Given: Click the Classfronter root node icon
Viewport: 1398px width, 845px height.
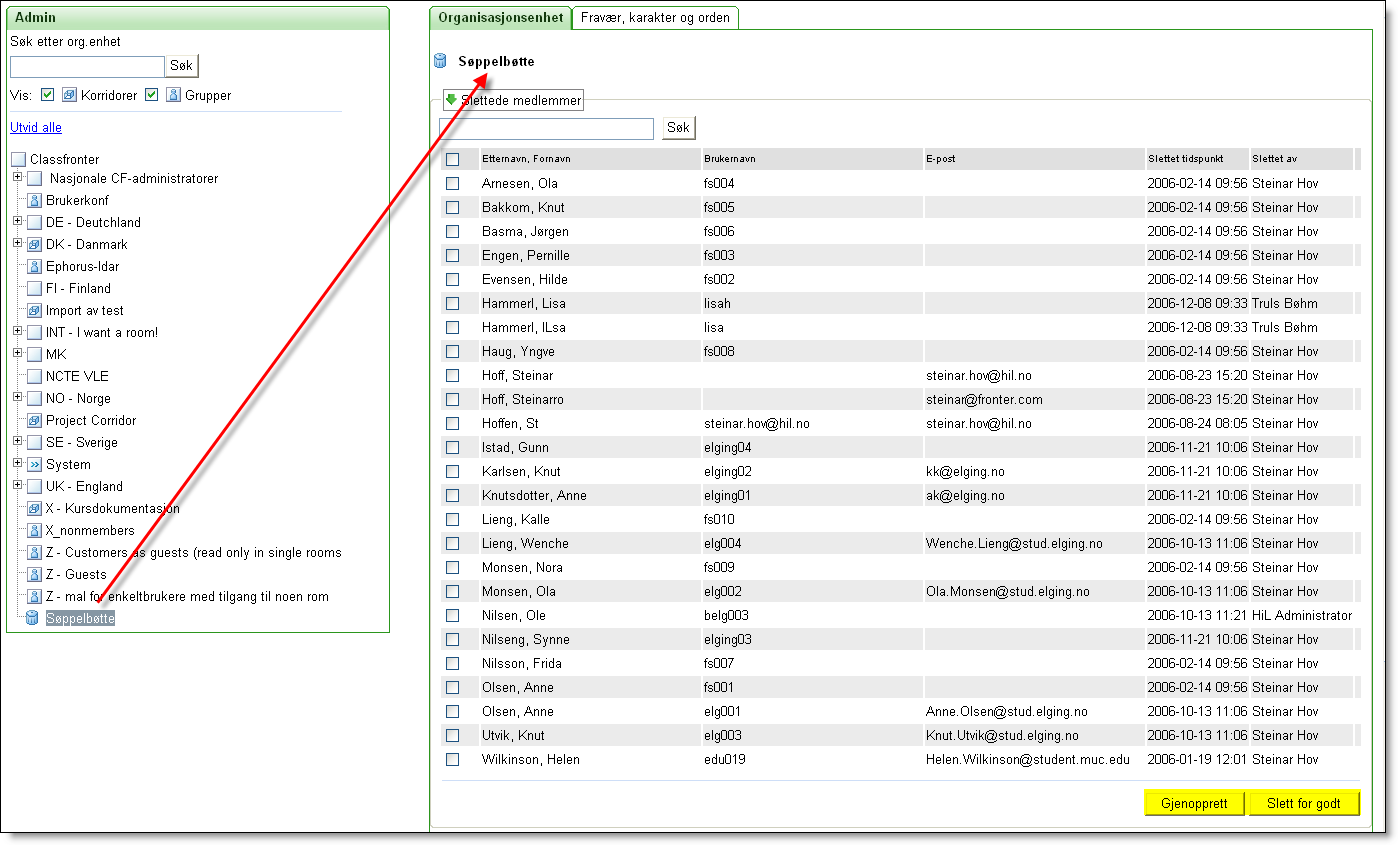Looking at the screenshot, I should (18, 159).
